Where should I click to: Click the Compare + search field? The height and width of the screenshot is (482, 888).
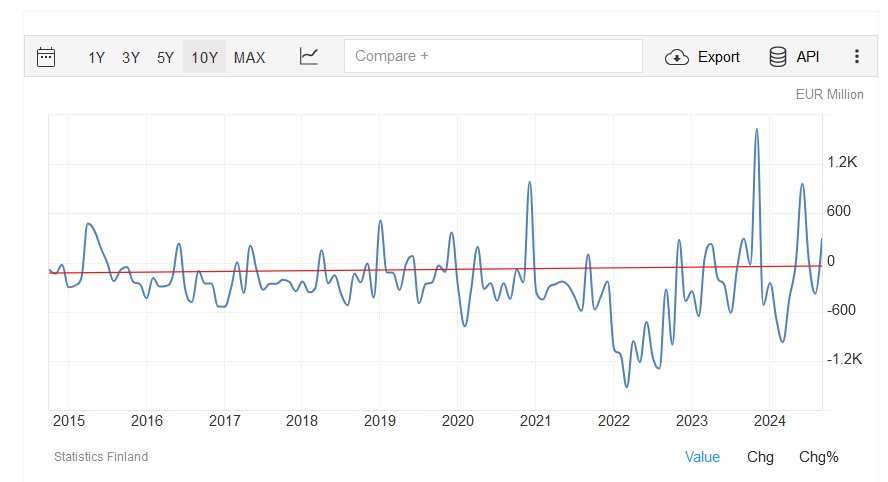[x=493, y=56]
